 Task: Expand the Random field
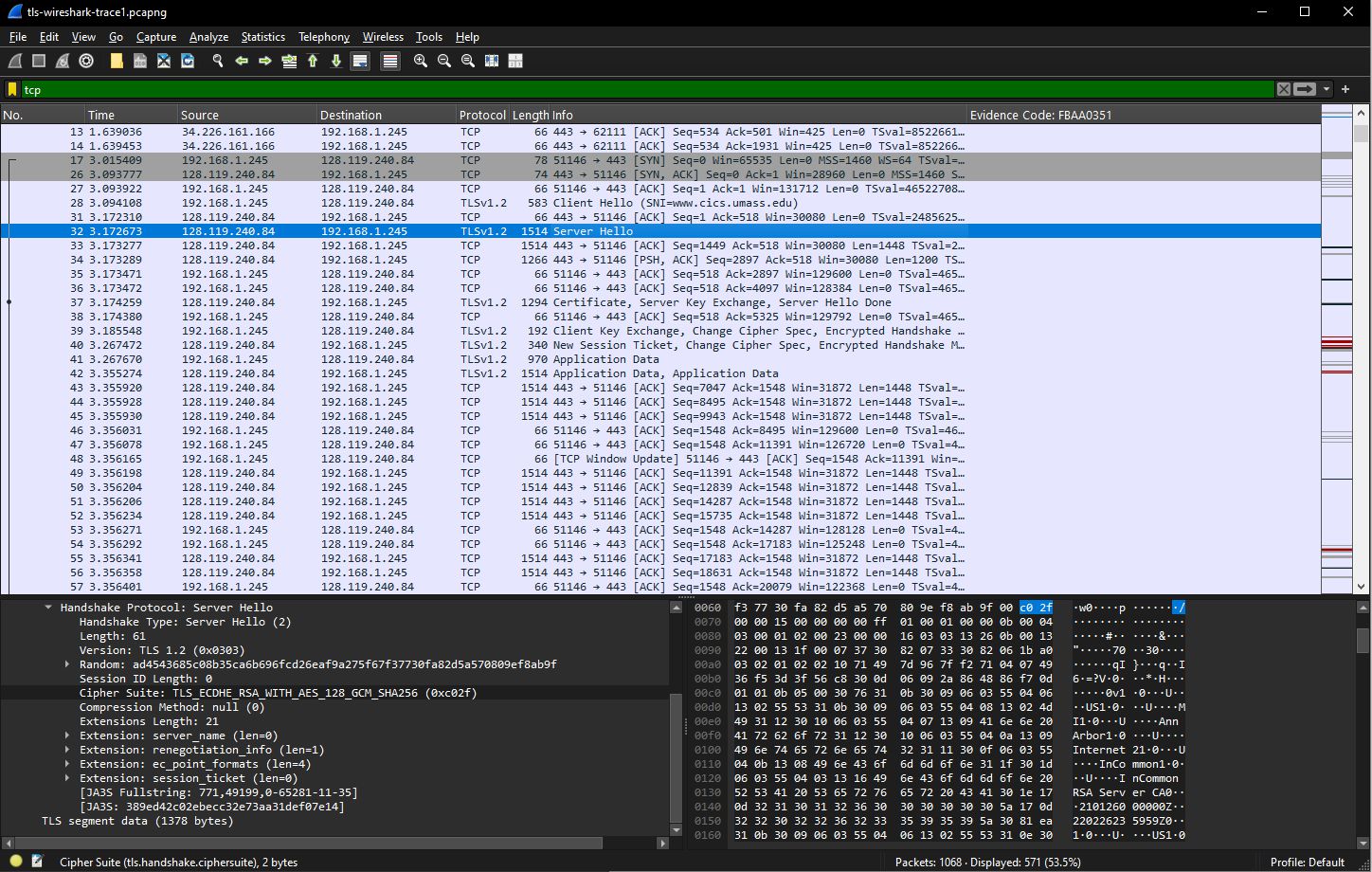click(x=67, y=664)
